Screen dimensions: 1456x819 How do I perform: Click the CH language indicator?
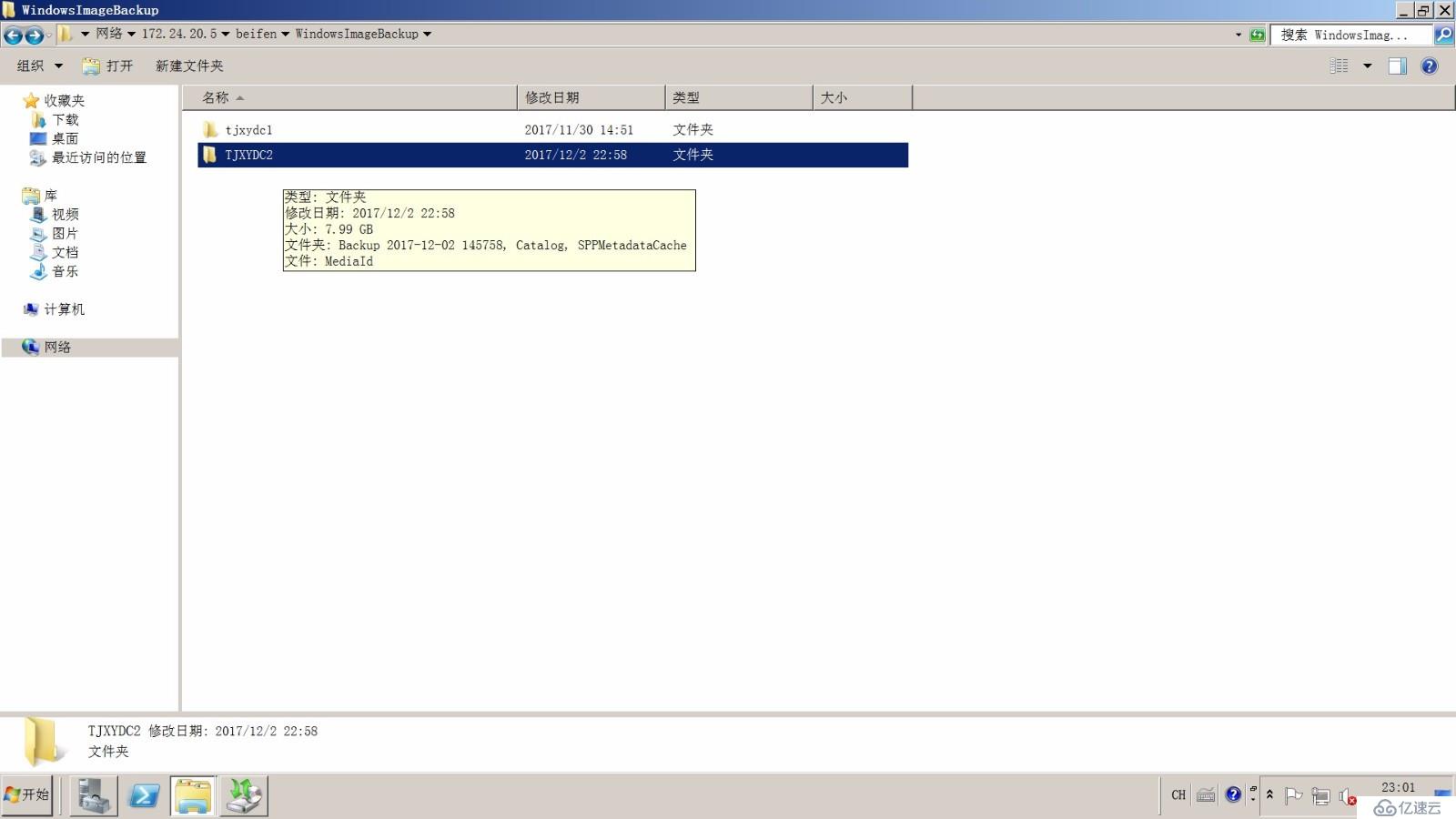coord(1178,795)
